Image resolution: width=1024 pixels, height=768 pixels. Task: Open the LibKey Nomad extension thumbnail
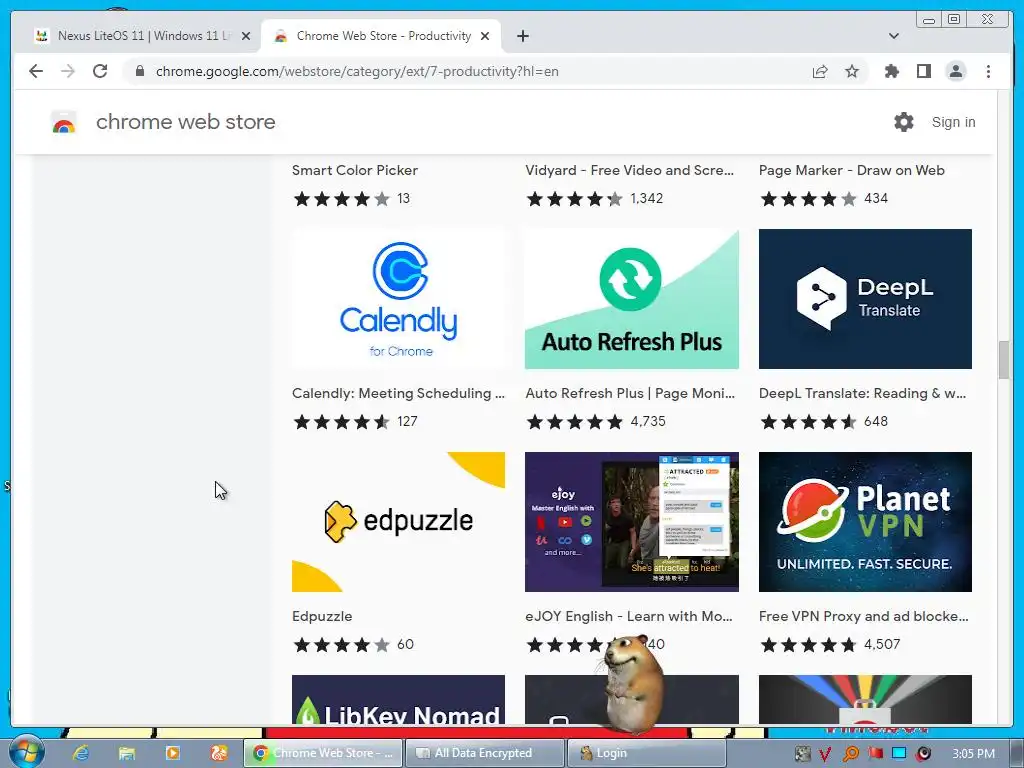pyautogui.click(x=398, y=699)
